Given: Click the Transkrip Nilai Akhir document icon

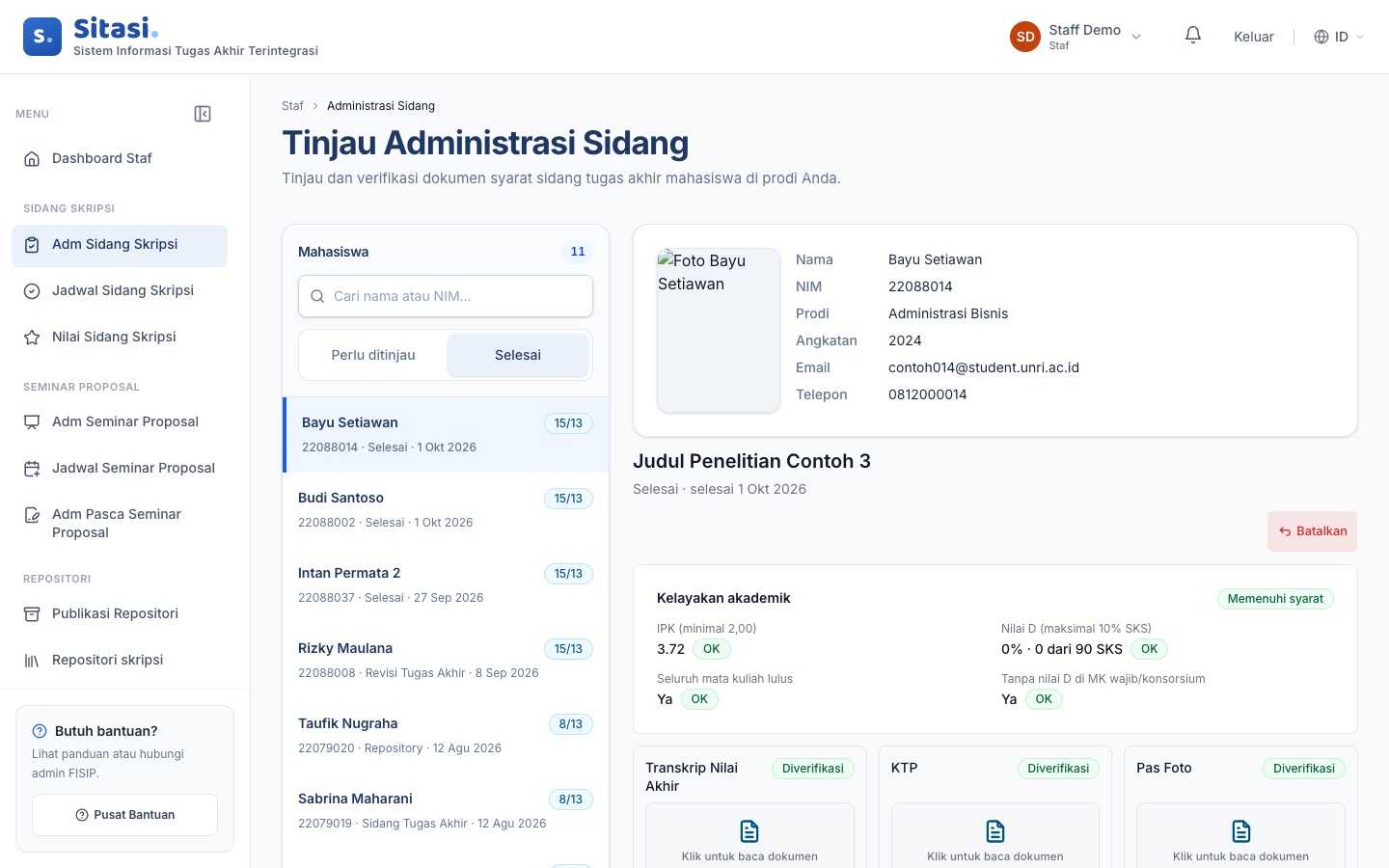Looking at the screenshot, I should (x=749, y=831).
